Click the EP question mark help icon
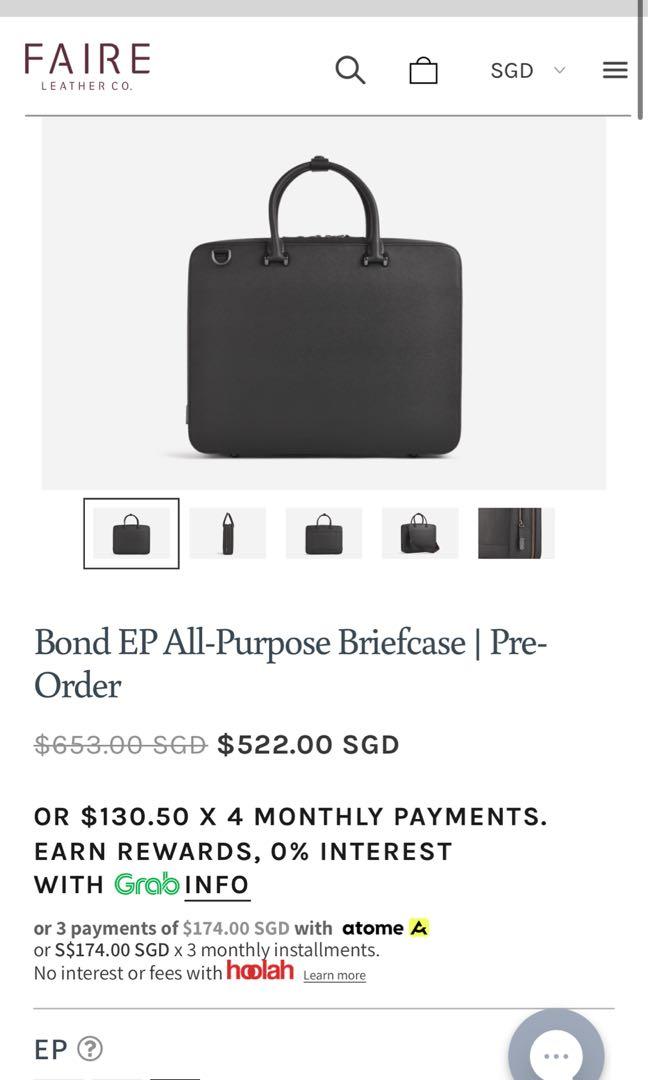The height and width of the screenshot is (1080, 648). (x=88, y=1050)
